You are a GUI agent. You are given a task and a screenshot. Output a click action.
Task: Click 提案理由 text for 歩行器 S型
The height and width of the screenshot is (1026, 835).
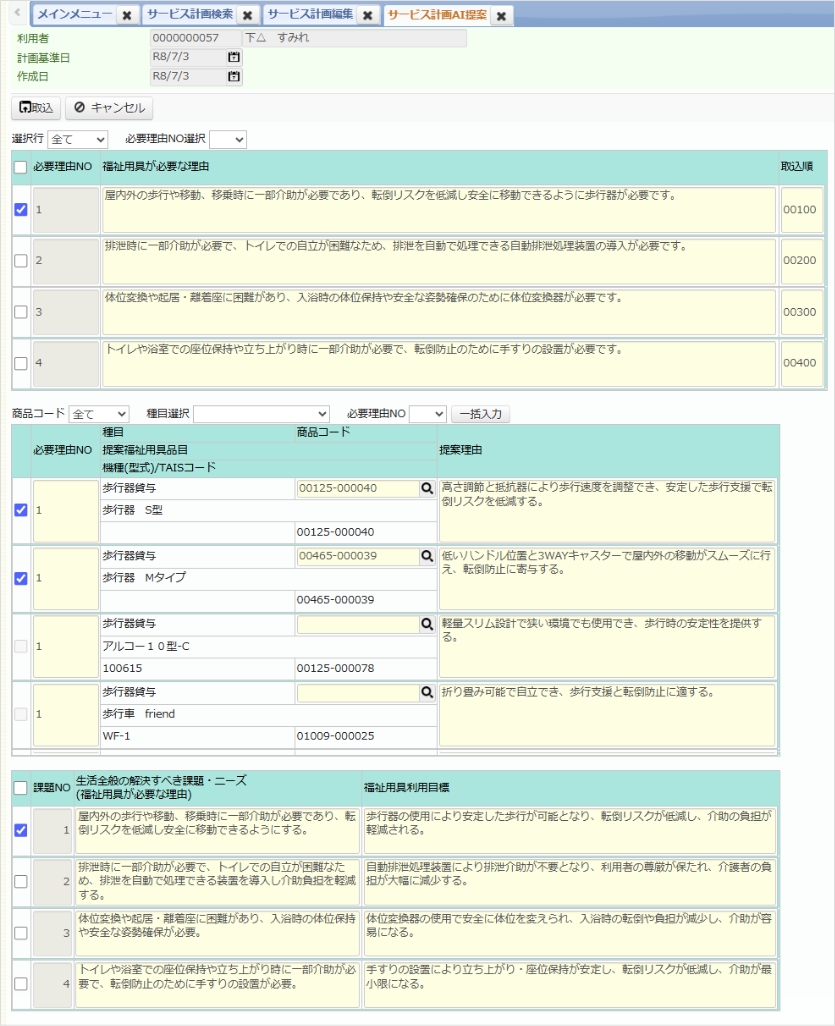pos(607,510)
